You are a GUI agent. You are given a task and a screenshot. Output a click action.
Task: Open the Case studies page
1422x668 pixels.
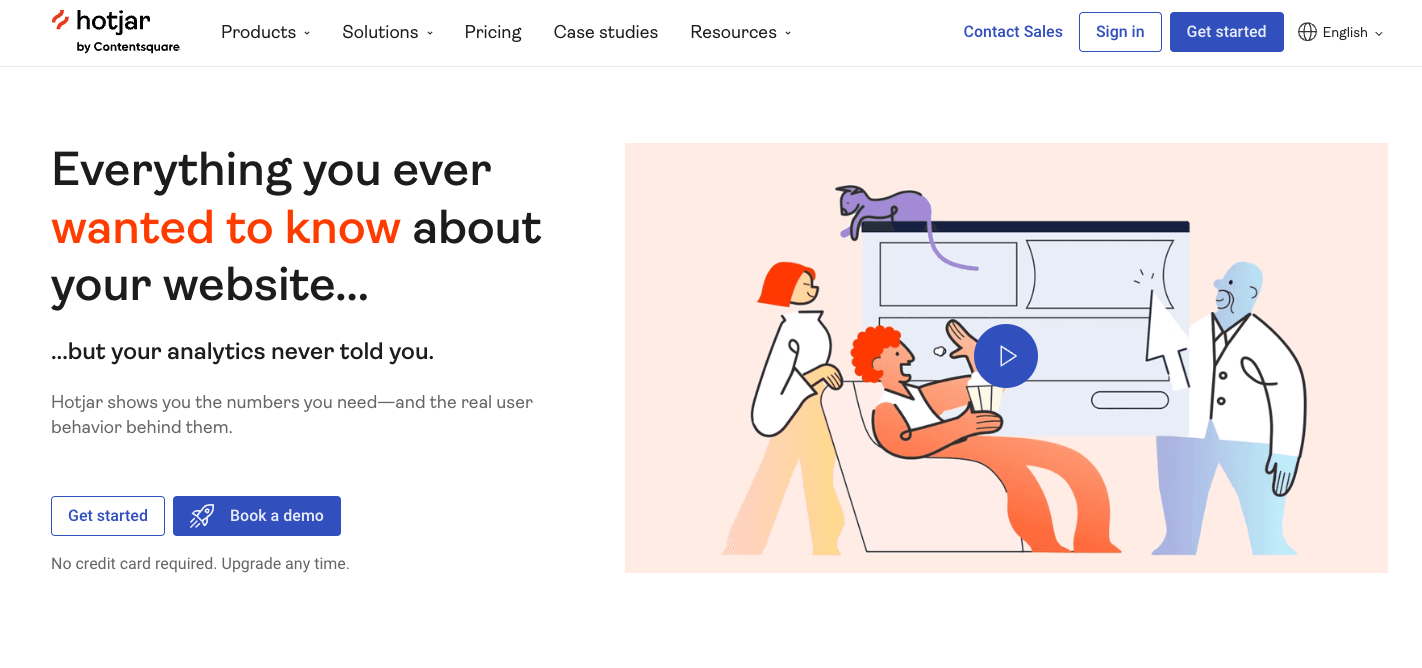click(606, 32)
